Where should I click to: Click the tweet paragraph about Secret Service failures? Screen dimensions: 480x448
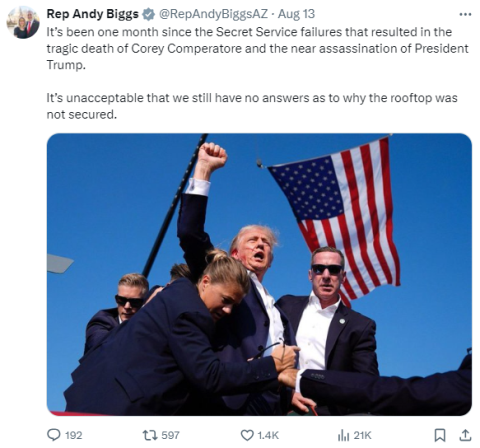[x=257, y=48]
